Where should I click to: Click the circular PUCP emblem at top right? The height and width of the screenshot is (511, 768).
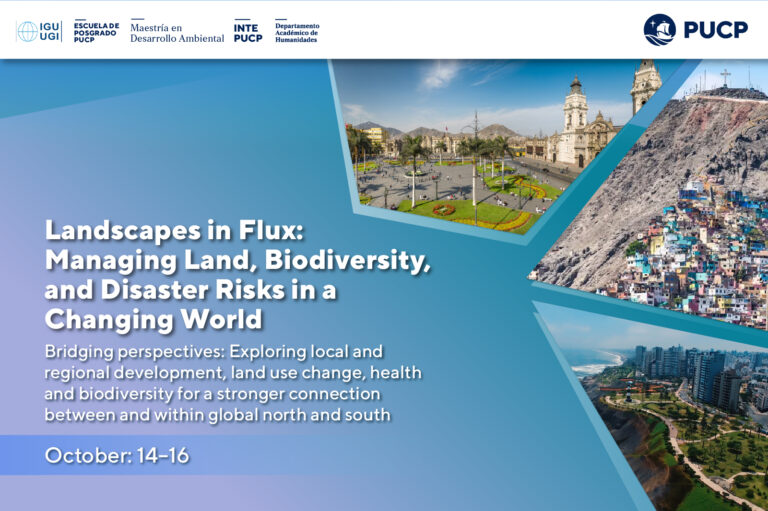pos(660,30)
